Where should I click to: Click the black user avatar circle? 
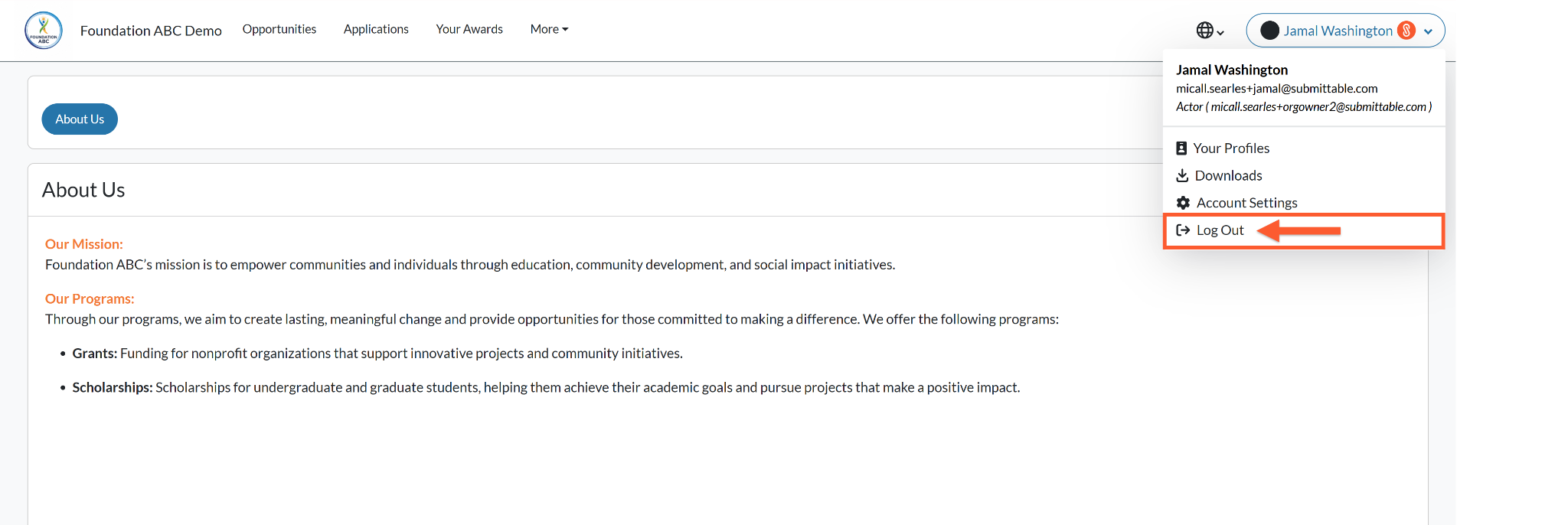coord(1269,31)
